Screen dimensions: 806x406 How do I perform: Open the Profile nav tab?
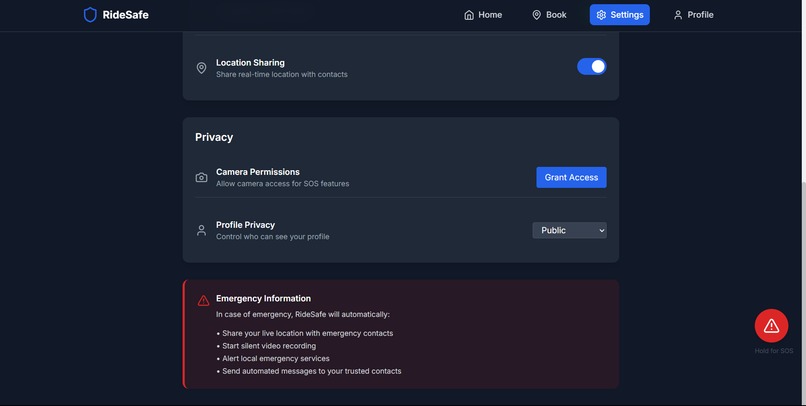[693, 15]
